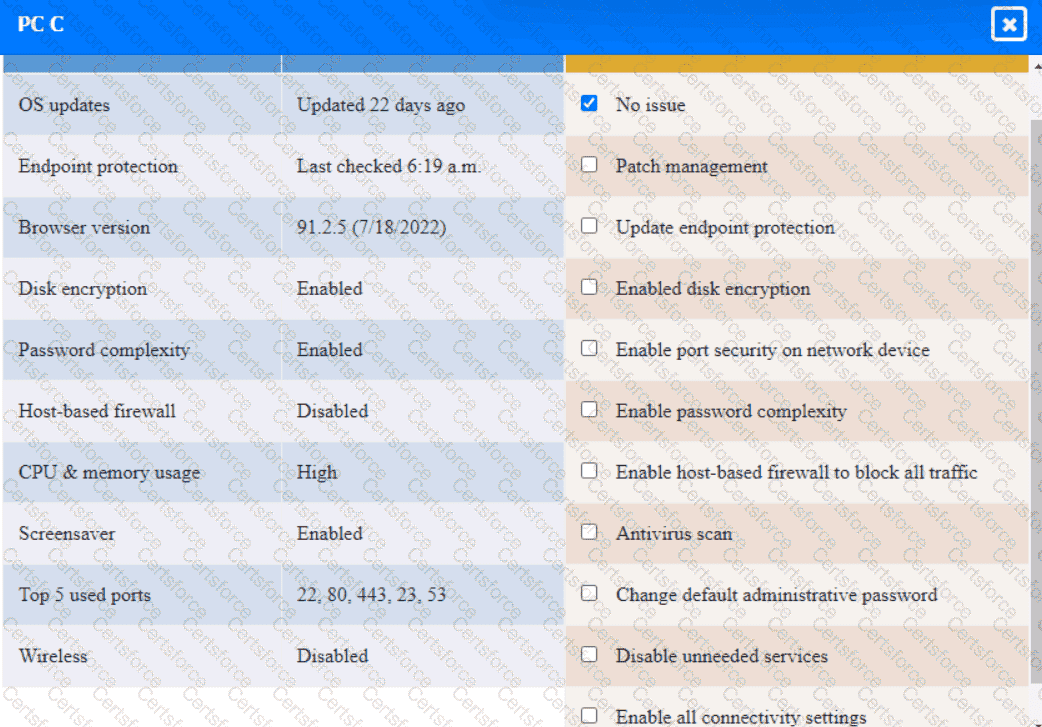1042x727 pixels.
Task: Tick the Disable unneeded services checkbox
Action: pyautogui.click(x=589, y=654)
